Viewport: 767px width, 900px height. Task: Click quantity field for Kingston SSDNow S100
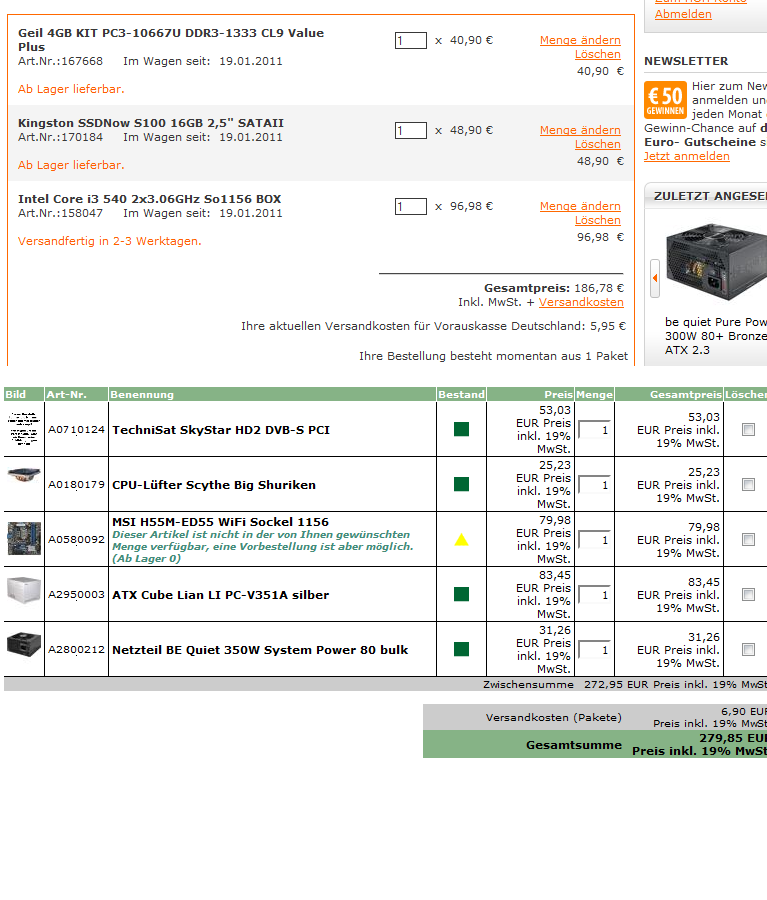(410, 131)
